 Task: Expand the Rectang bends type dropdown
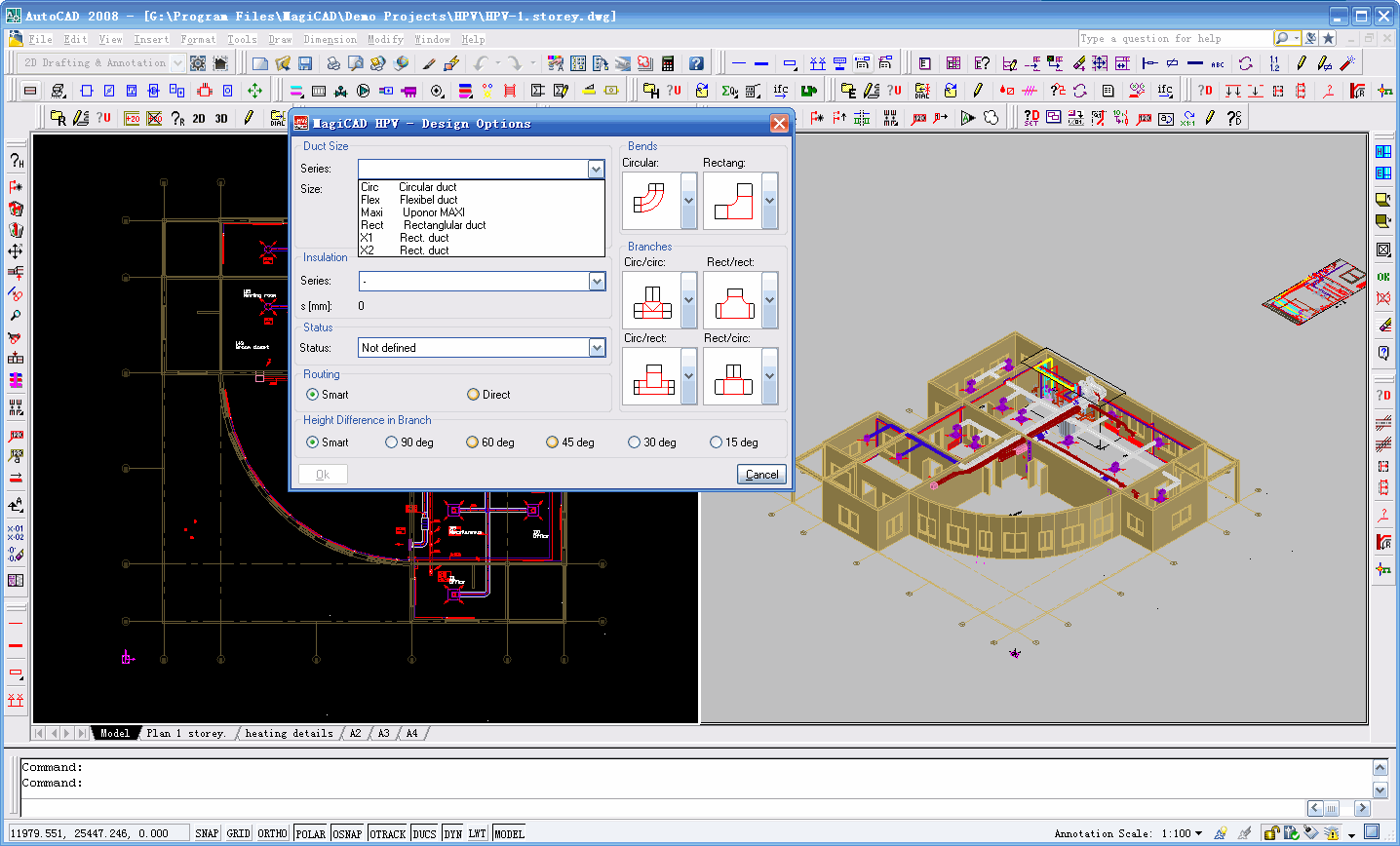[x=769, y=201]
